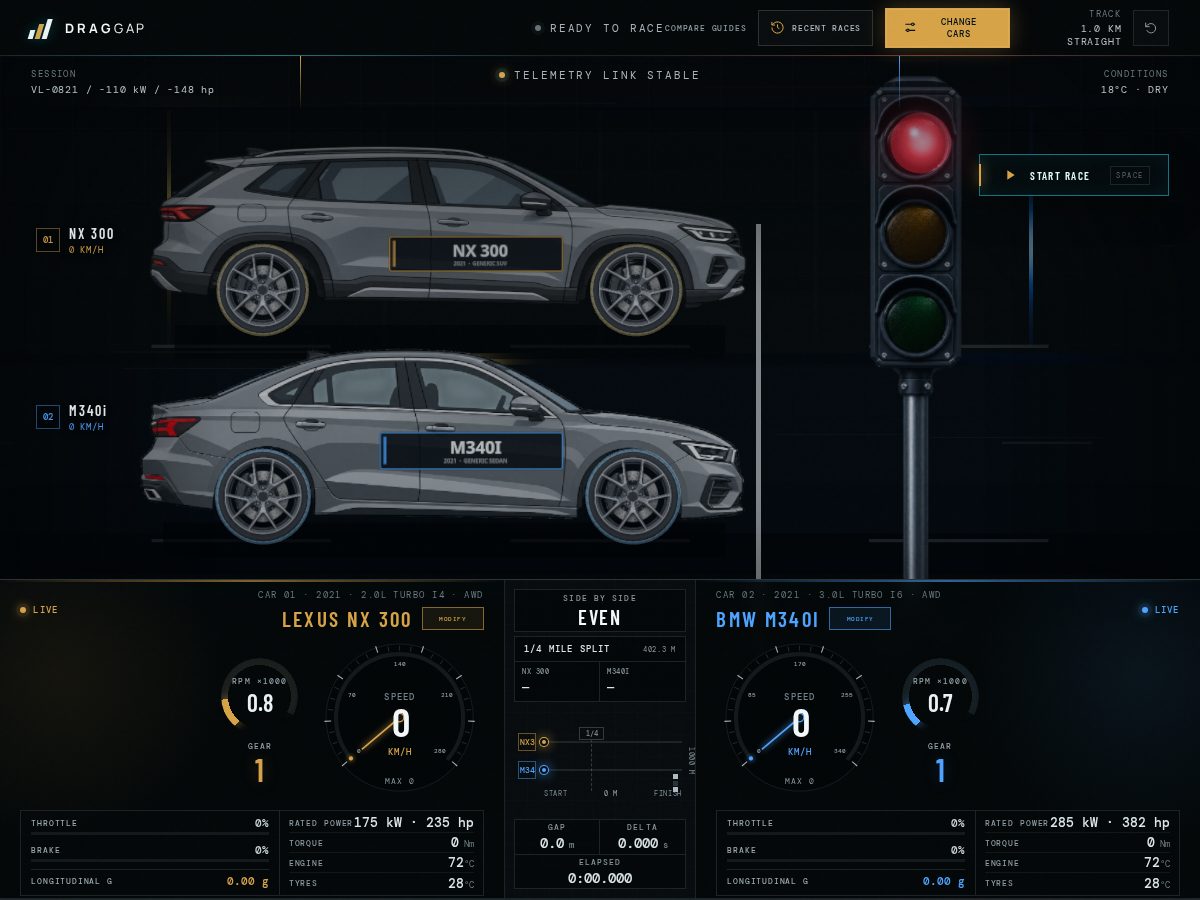Screen dimensions: 1200x900
Task: Click the NX 300 nameplate on the SUV
Action: pos(476,254)
